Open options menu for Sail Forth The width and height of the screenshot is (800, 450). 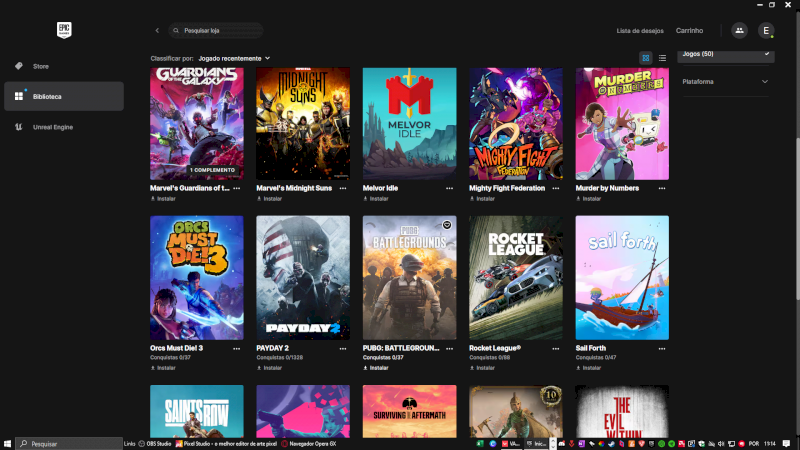tap(662, 348)
